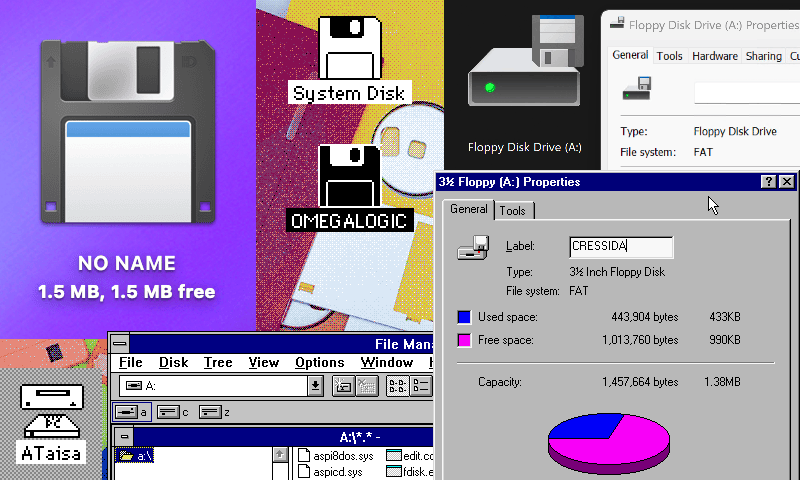Viewport: 800px width, 480px height.
Task: Switch to drive z in File Manager
Action: pyautogui.click(x=213, y=411)
